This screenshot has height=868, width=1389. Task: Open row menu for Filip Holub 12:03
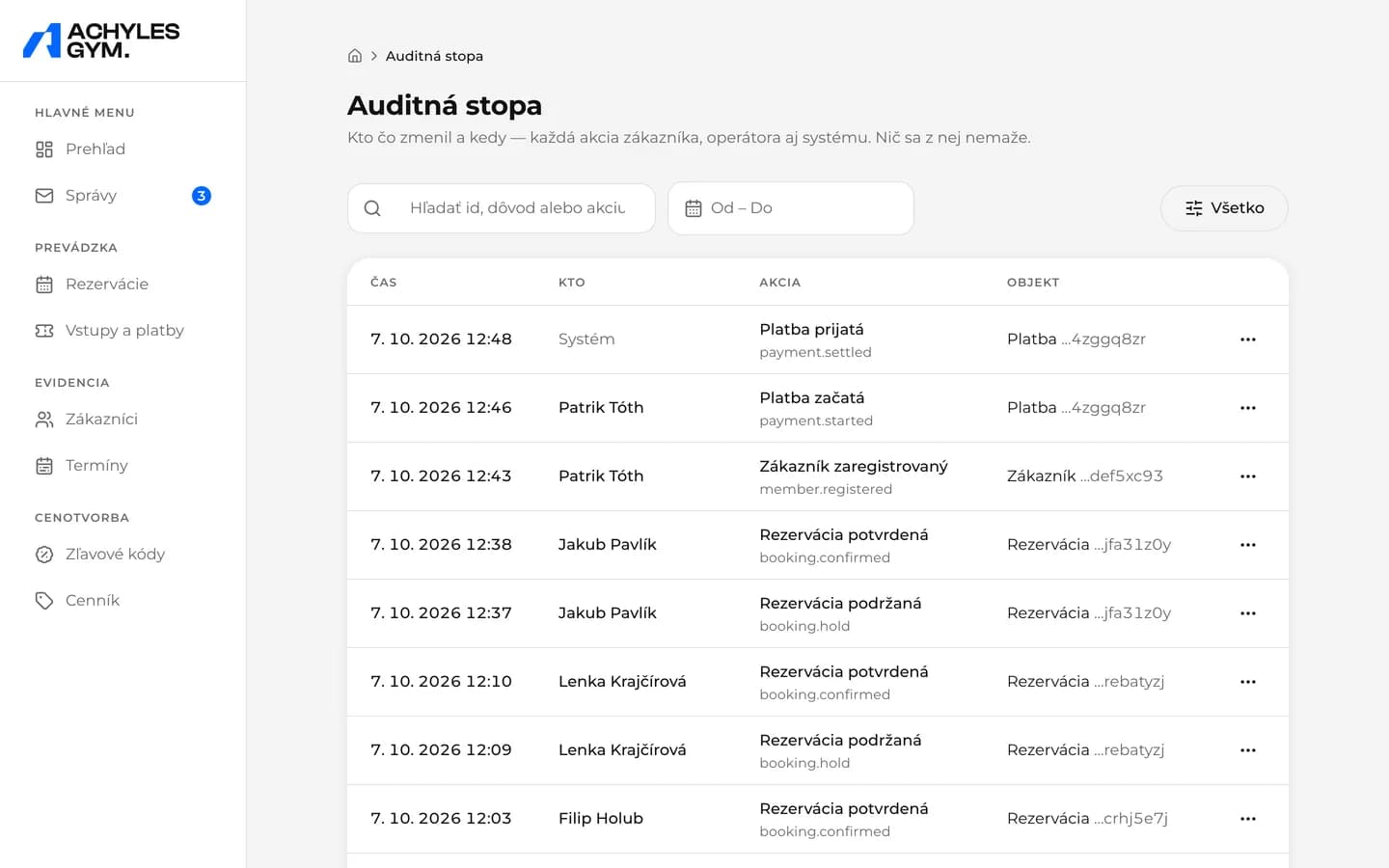point(1248,819)
